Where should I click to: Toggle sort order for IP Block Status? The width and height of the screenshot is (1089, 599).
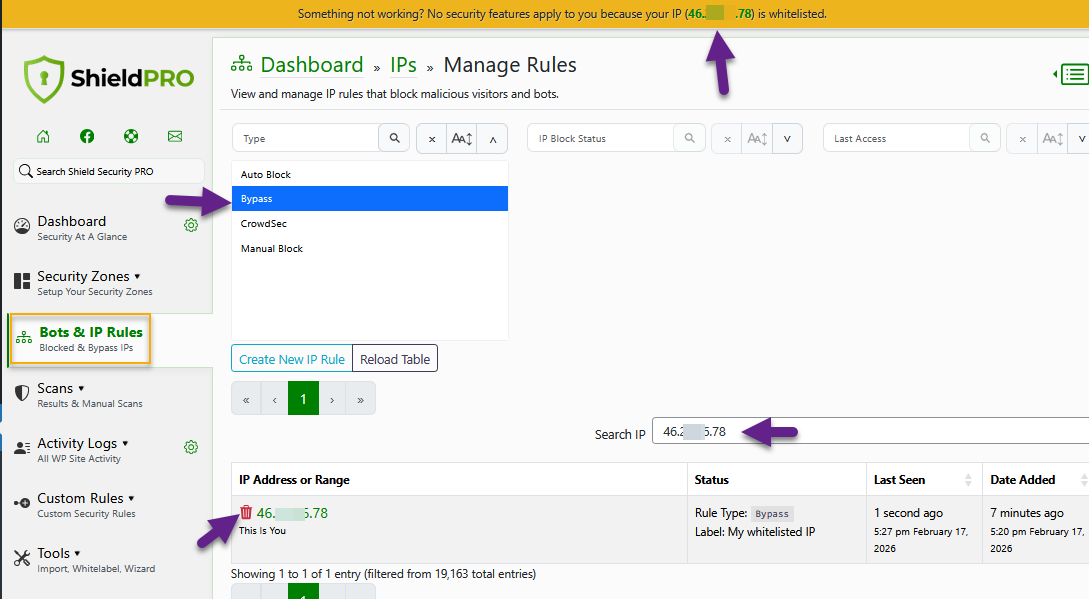click(x=757, y=139)
